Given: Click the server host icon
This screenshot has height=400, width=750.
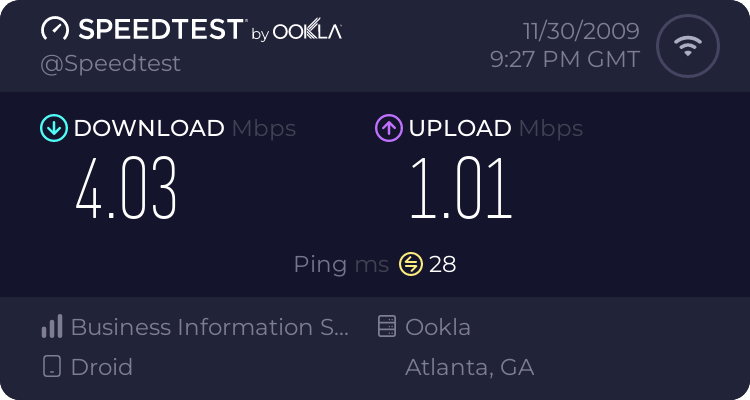Looking at the screenshot, I should 387,327.
